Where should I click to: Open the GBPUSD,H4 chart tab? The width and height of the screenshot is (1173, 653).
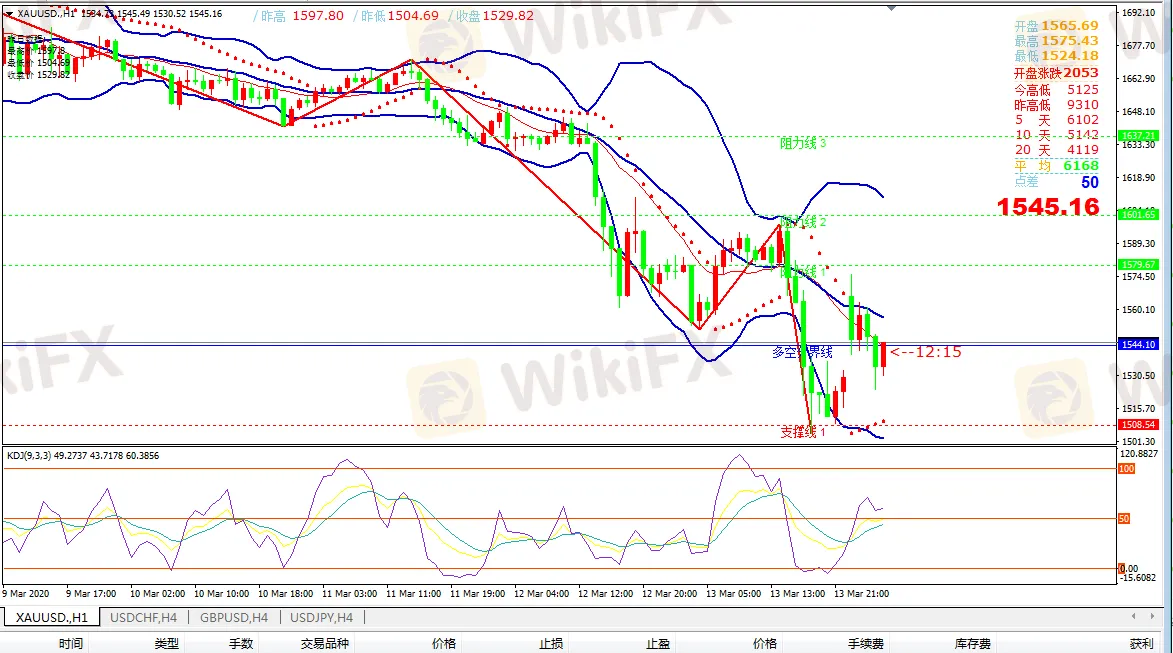(x=233, y=617)
